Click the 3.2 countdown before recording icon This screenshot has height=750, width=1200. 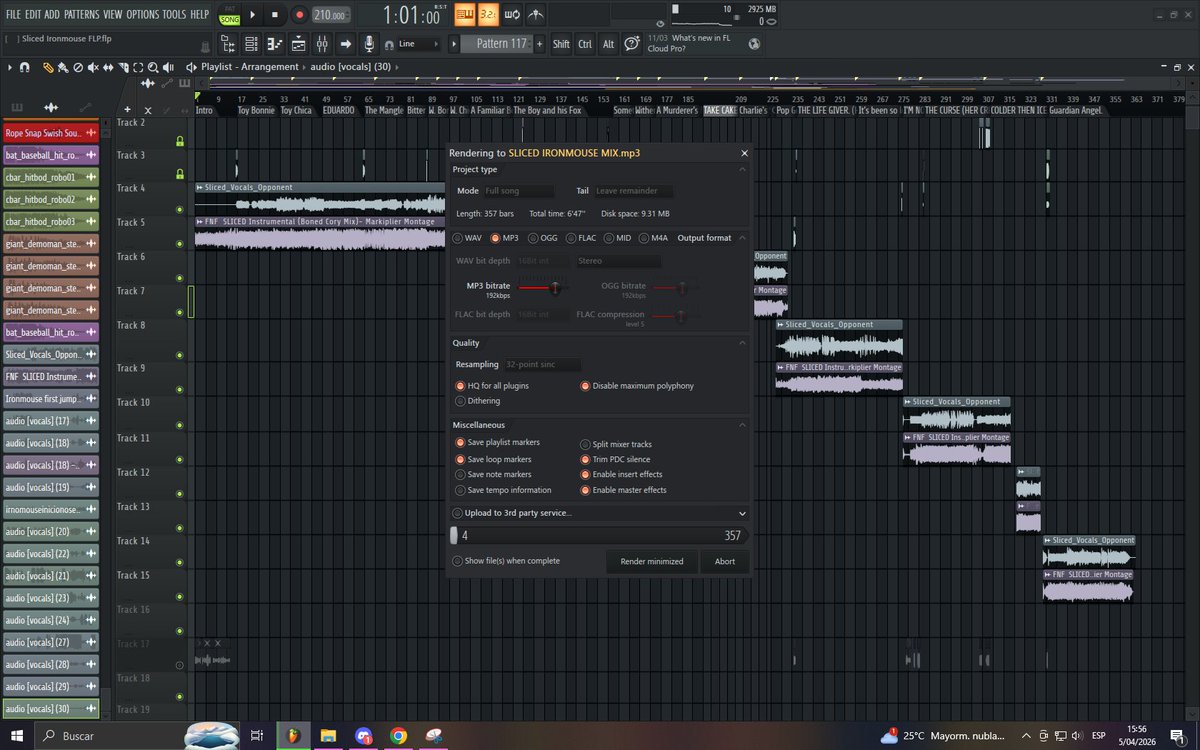coord(488,15)
